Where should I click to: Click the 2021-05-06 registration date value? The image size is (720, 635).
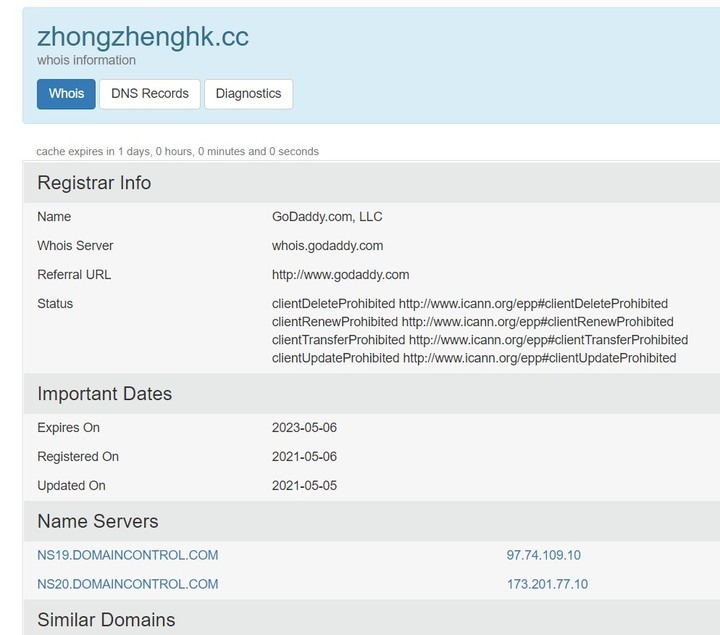click(304, 456)
